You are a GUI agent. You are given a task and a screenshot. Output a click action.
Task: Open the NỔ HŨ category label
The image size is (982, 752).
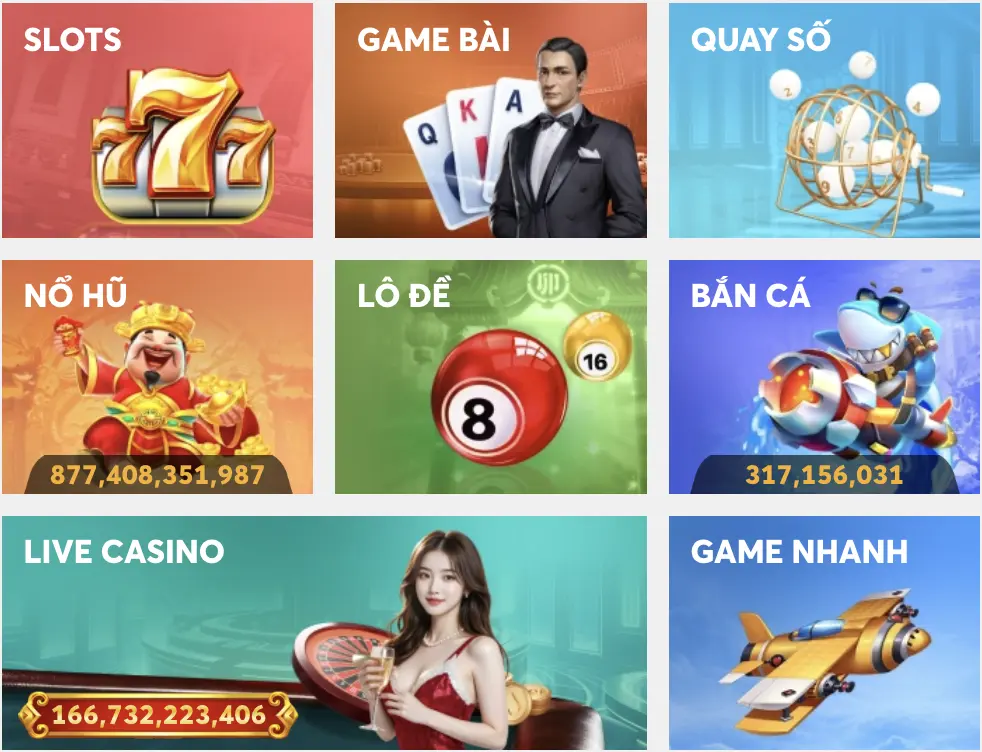coord(76,294)
